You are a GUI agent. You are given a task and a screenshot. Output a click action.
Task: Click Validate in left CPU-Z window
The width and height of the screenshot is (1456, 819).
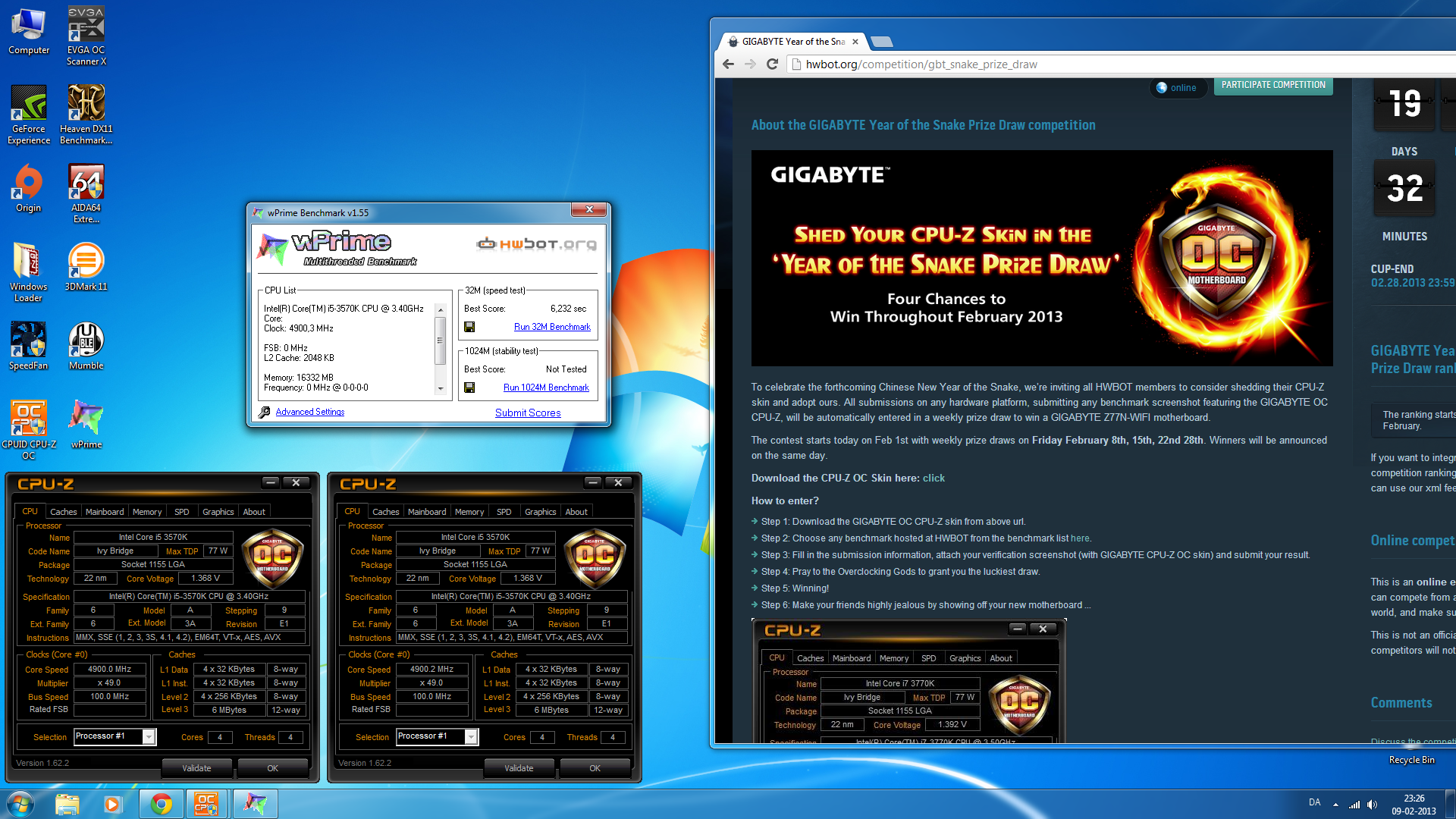(x=196, y=768)
